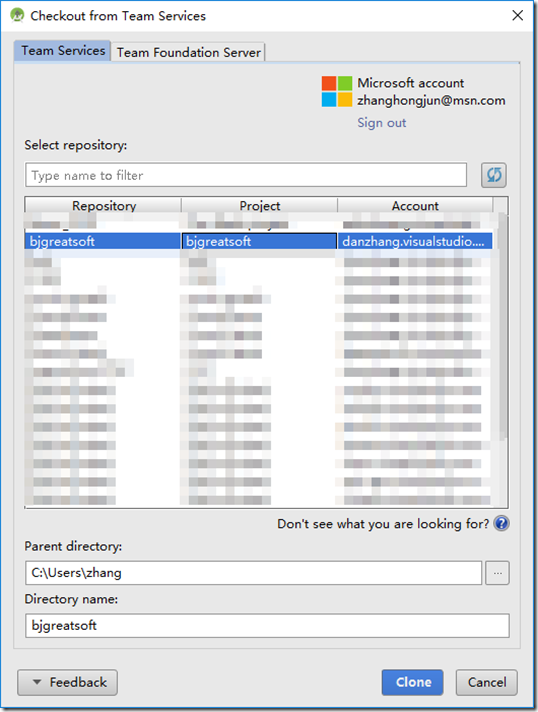
Task: Select the danzhang.visualstudio account cell
Action: pyautogui.click(x=415, y=241)
